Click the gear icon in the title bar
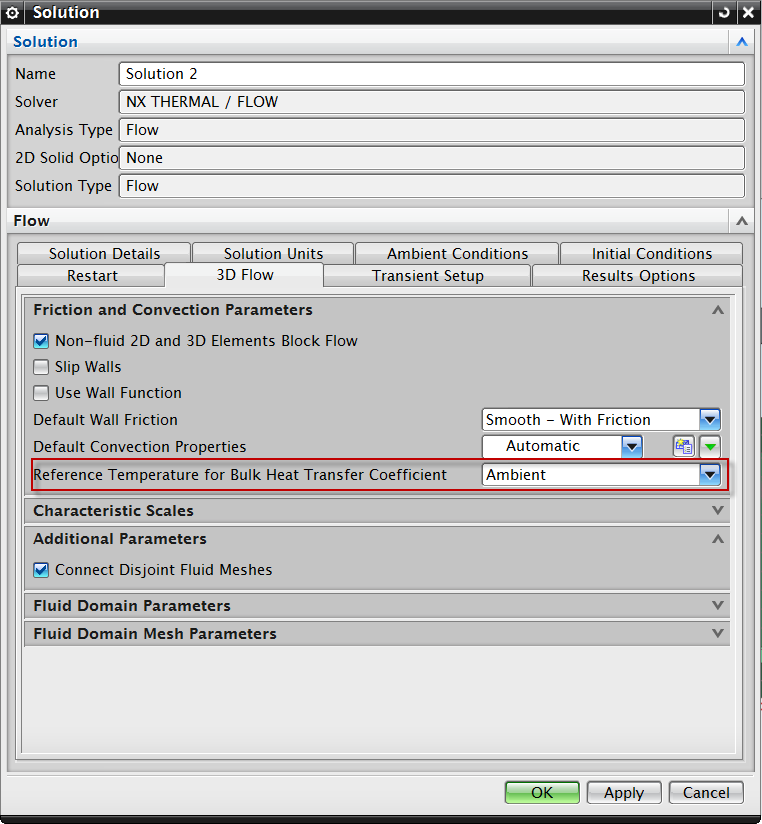762x824 pixels. point(13,13)
